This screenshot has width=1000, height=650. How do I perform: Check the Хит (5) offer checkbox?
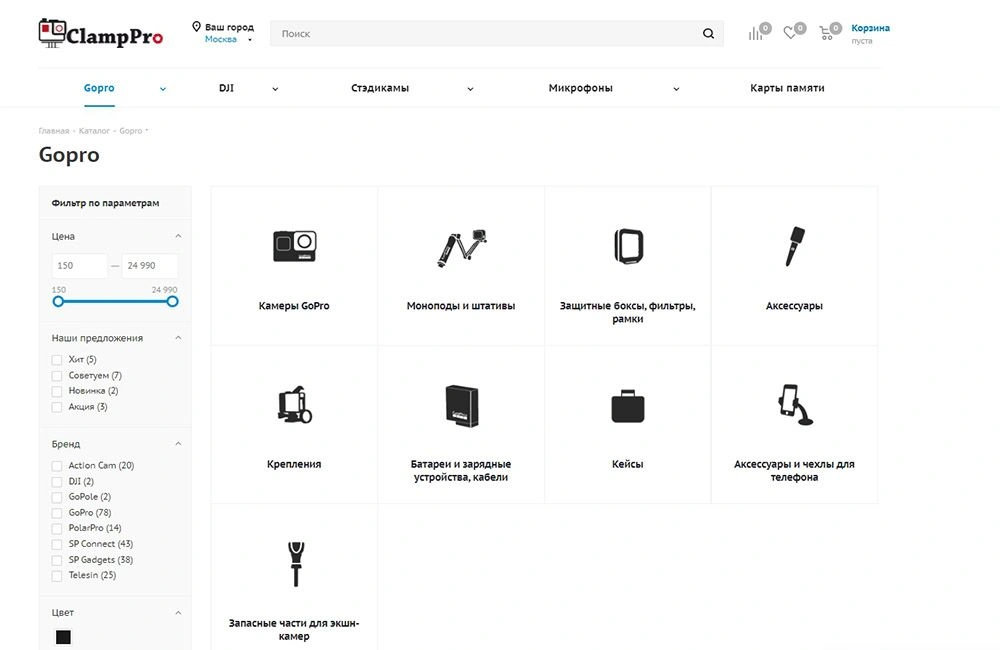(57, 360)
